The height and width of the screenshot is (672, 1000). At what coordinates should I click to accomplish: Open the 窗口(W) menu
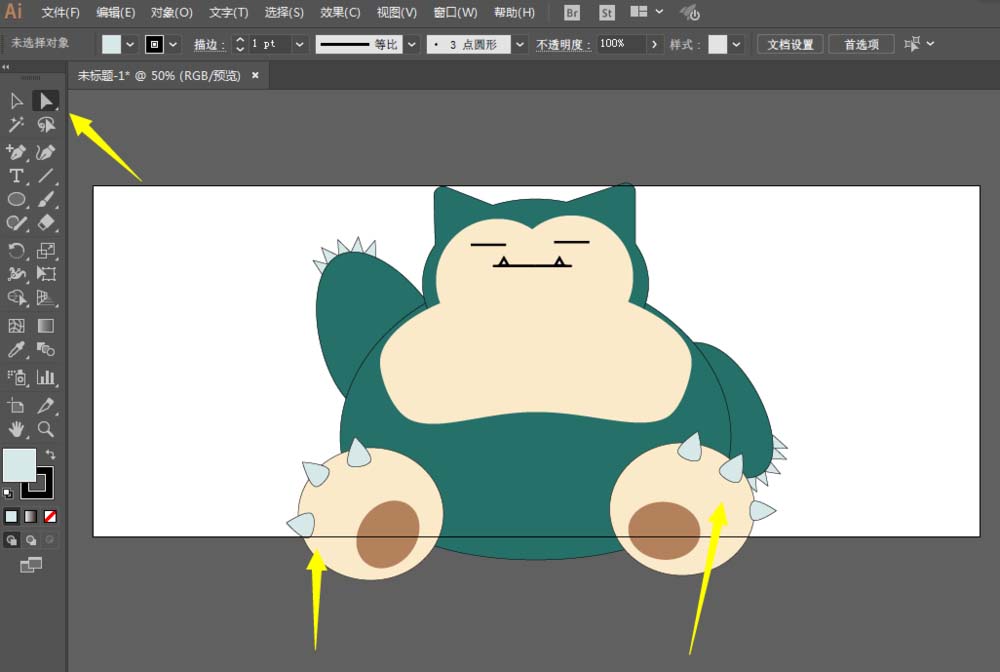[455, 13]
